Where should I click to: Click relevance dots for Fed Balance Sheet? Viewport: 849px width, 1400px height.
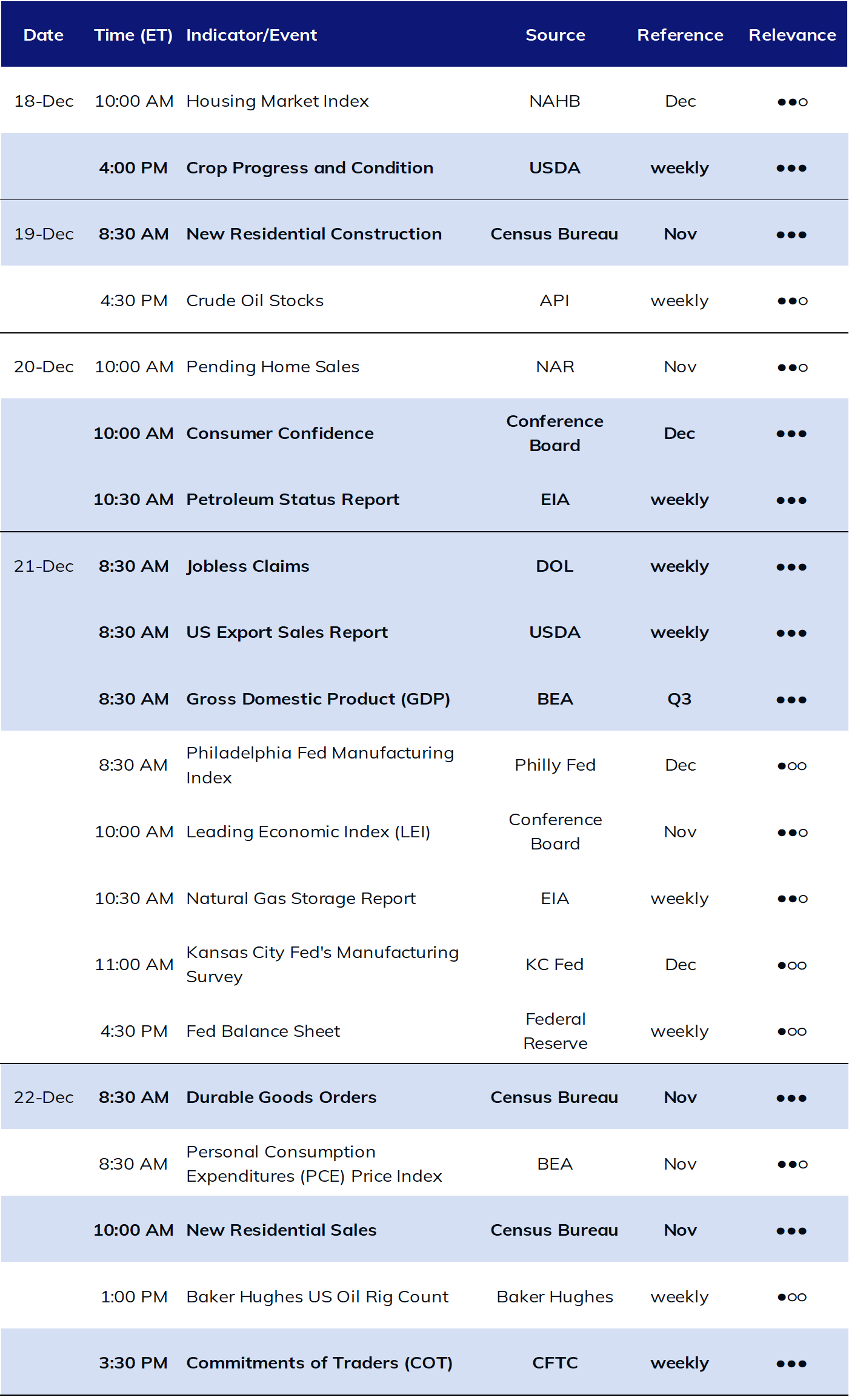pyautogui.click(x=792, y=1031)
